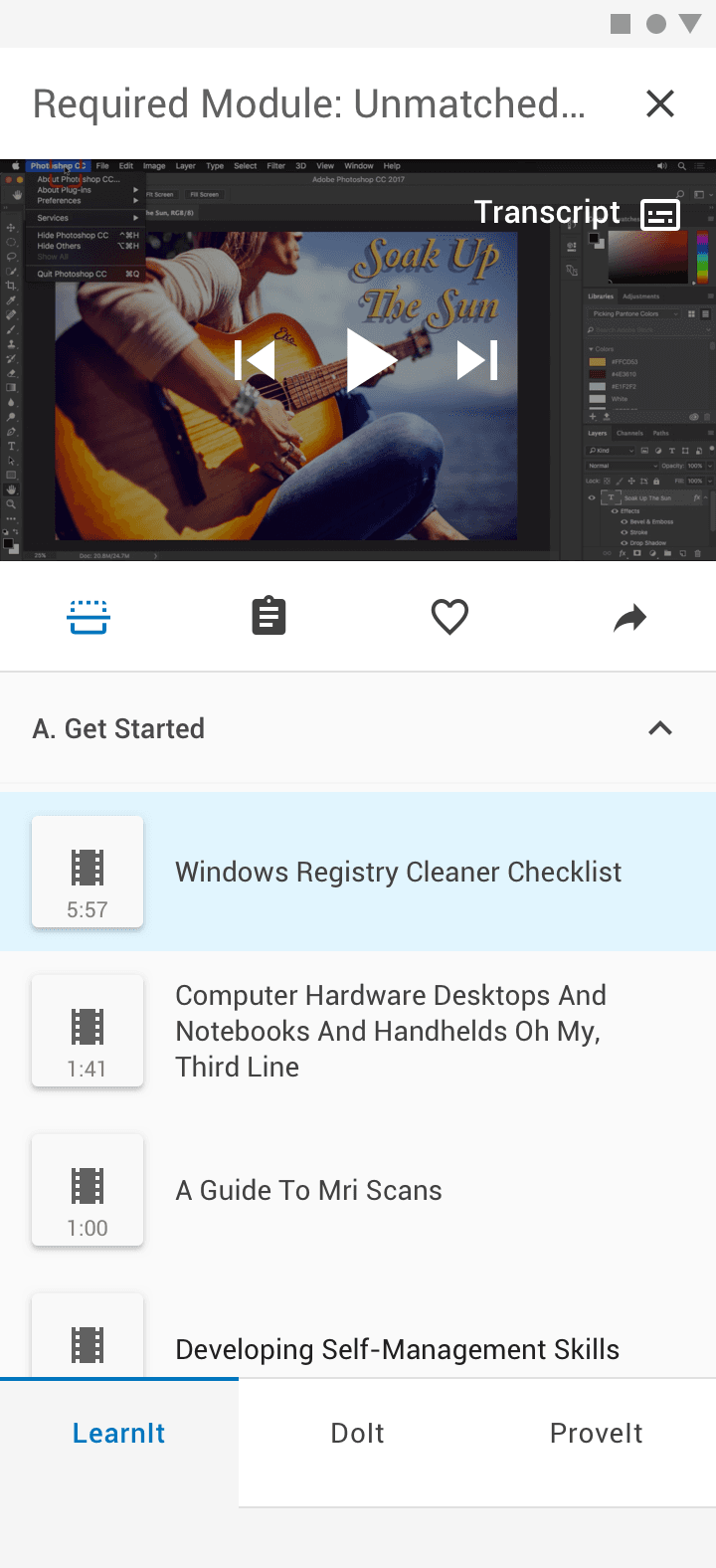Select the contents list icon tab
The image size is (716, 1568).
89,617
